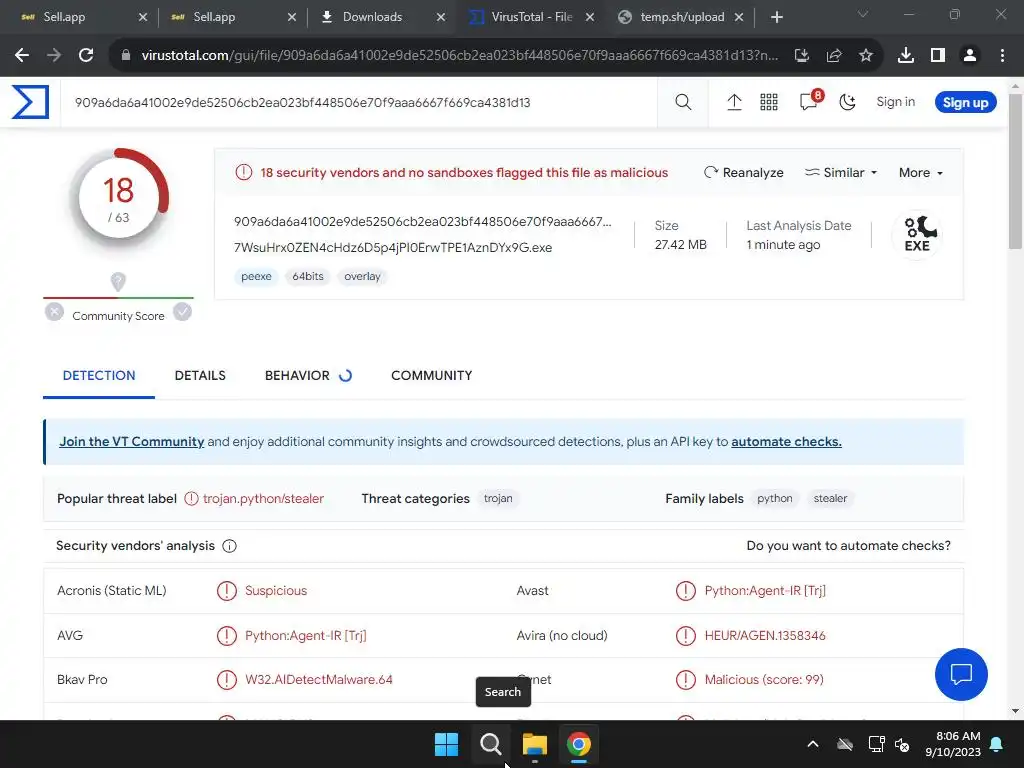Click the stealer family label
This screenshot has height=768, width=1024.
click(x=830, y=498)
